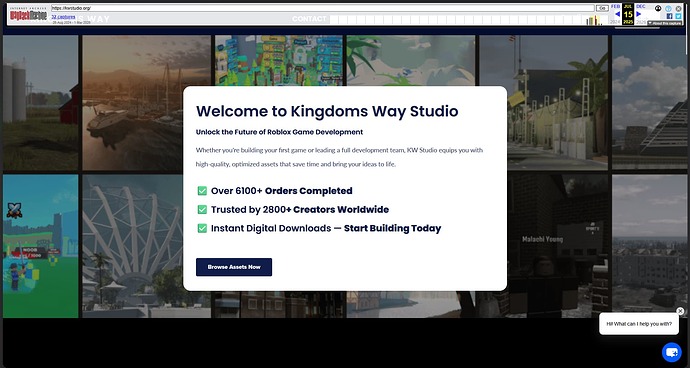Click green check beside Instant Digital Downloads
Screen dimensions: 690x368
point(202,228)
